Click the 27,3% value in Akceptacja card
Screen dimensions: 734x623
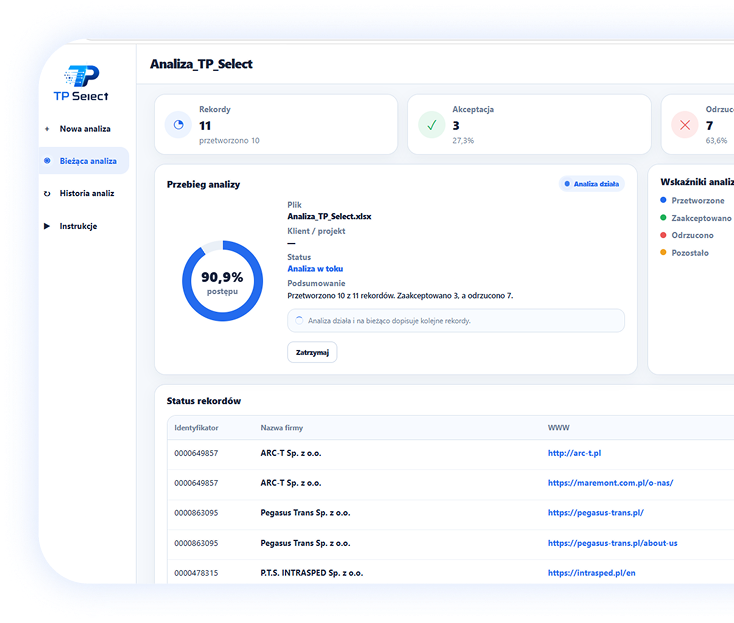coord(463,141)
